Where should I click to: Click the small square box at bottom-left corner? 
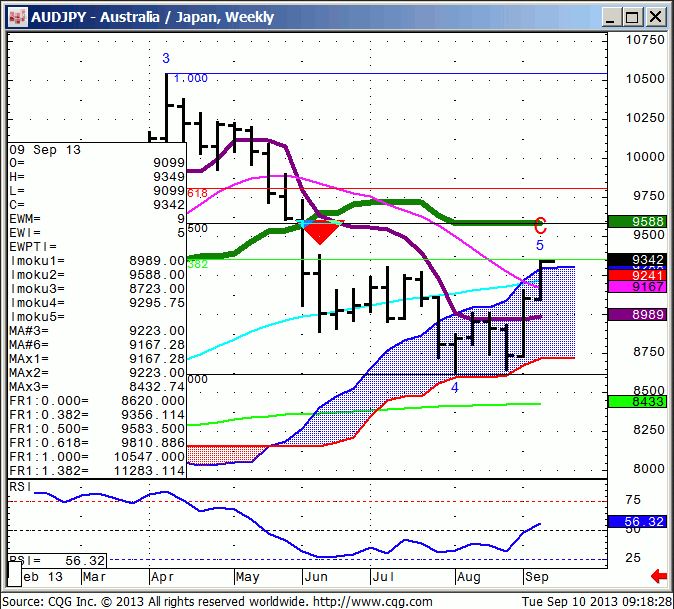(14, 574)
